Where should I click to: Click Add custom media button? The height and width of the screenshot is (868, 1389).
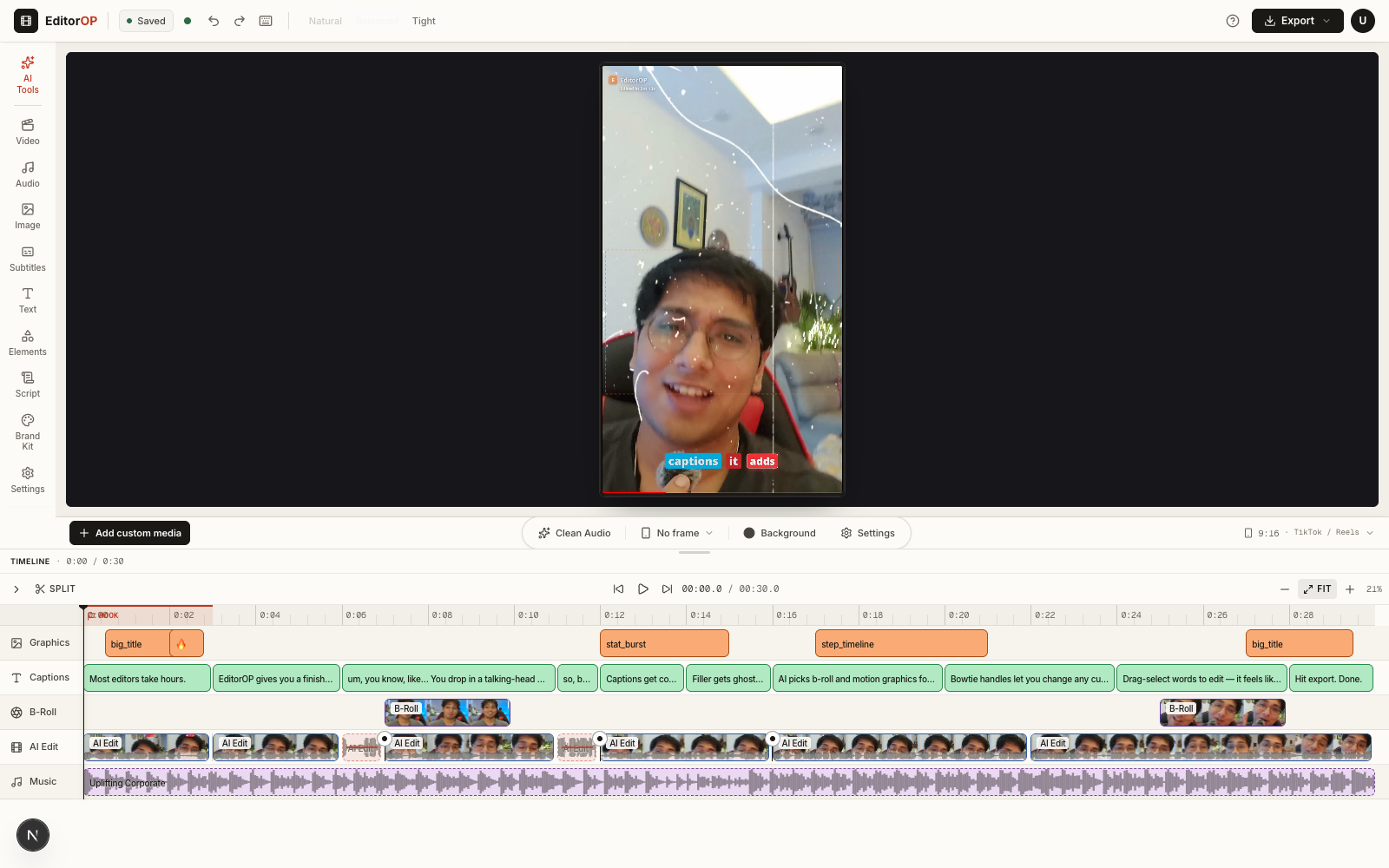(x=130, y=533)
